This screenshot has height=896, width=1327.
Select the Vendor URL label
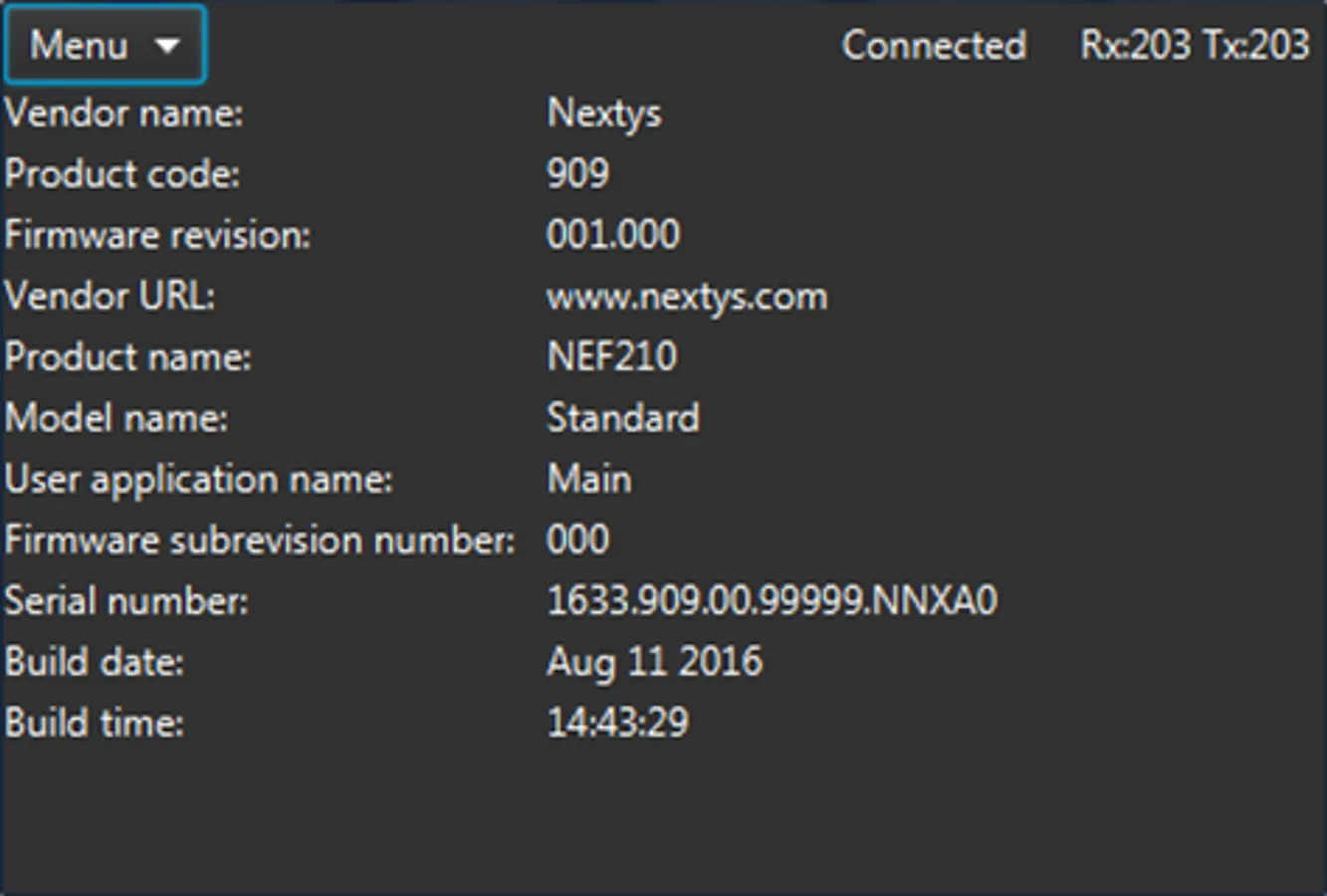110,296
